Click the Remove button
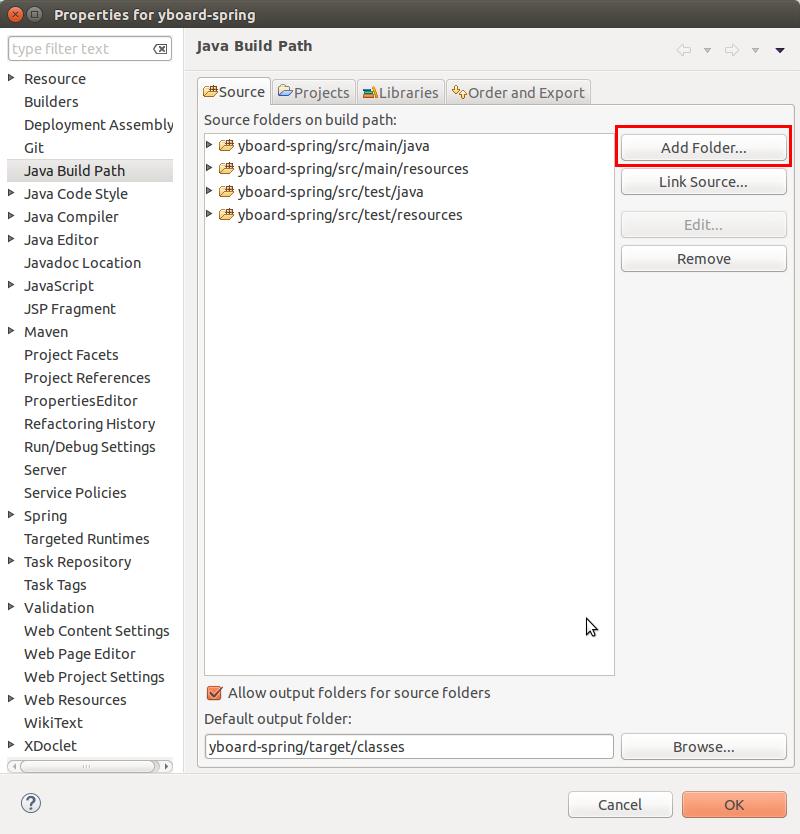800x834 pixels. click(x=703, y=259)
